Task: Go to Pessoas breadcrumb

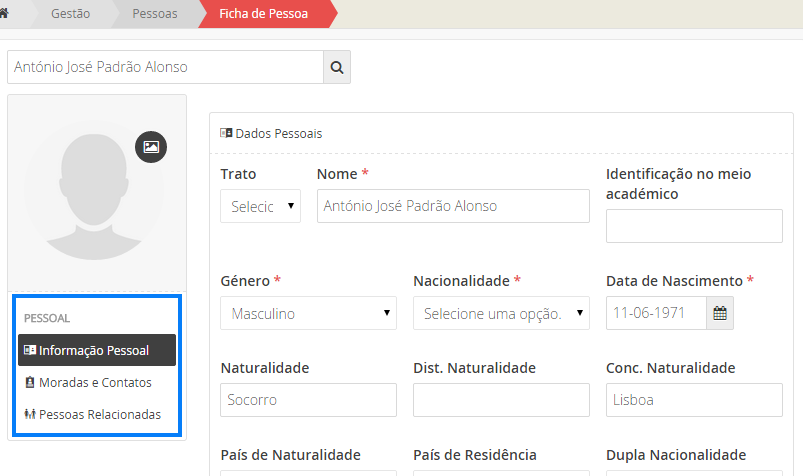Action: tap(155, 14)
